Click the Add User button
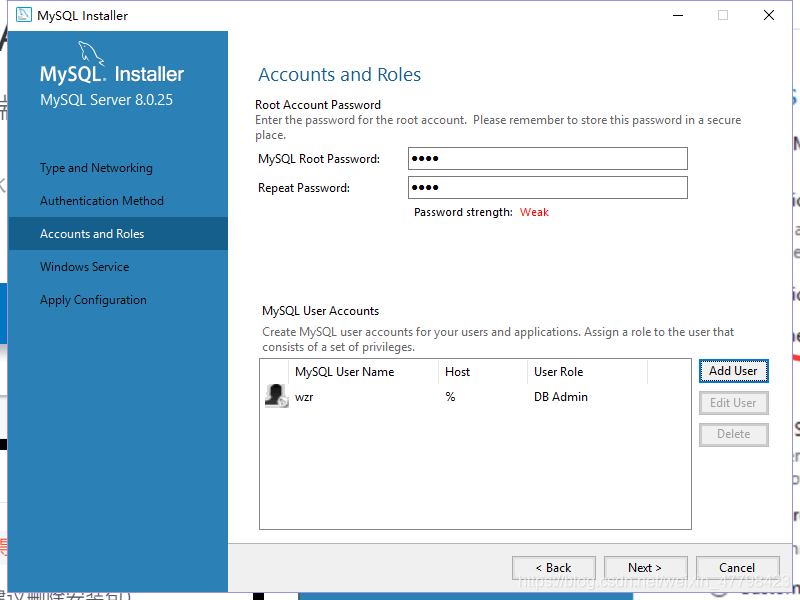This screenshot has height=600, width=800. (733, 371)
